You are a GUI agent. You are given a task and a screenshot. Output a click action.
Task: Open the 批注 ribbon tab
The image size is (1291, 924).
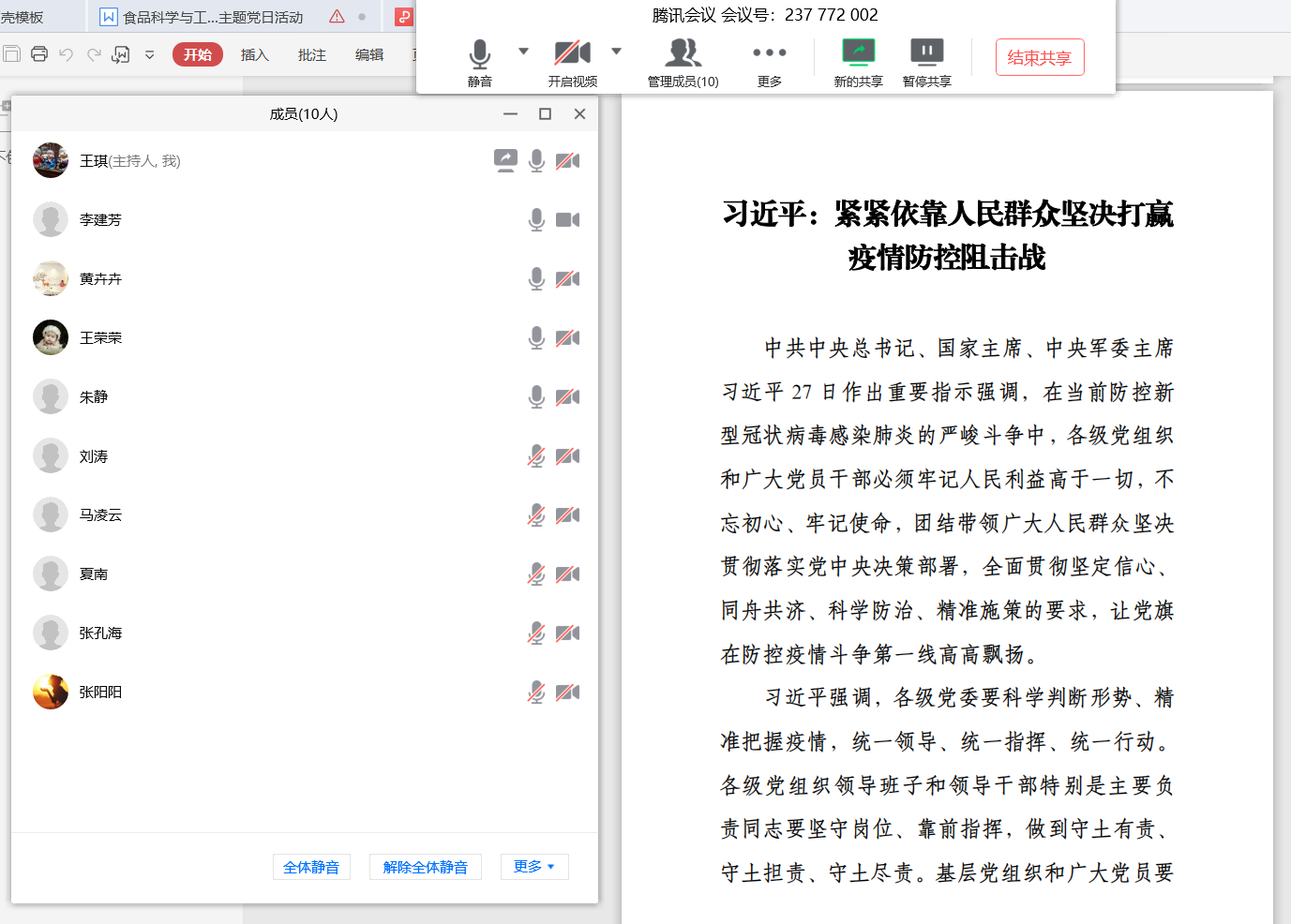[311, 55]
